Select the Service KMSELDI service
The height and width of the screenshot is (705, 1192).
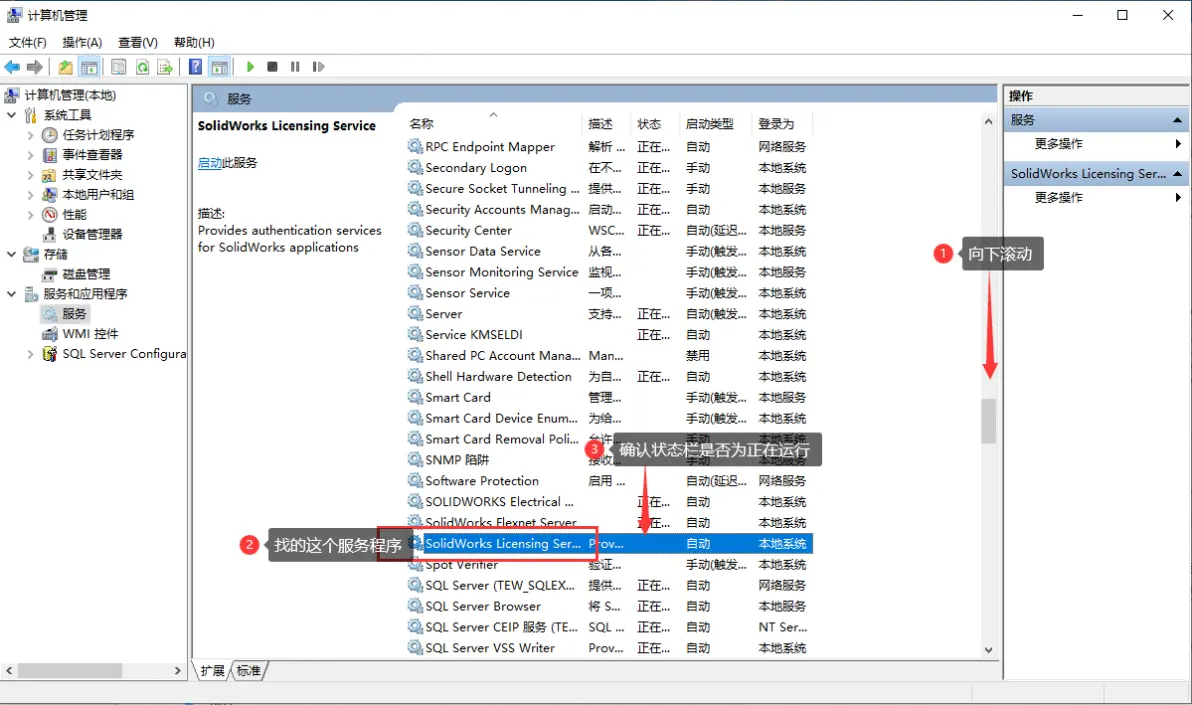474,335
